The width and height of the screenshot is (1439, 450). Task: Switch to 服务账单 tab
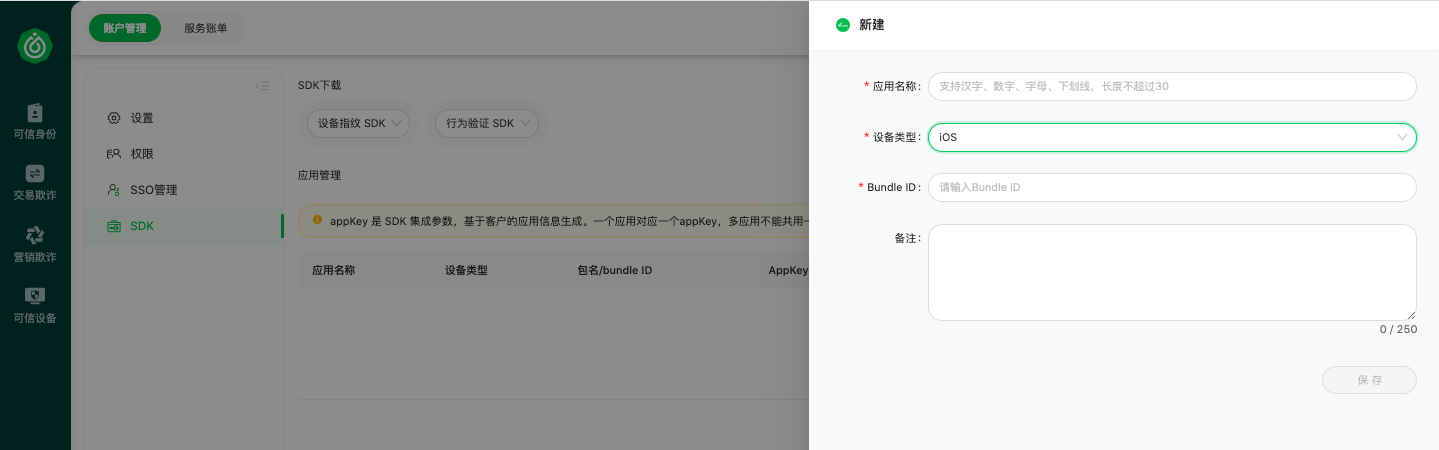coord(205,28)
